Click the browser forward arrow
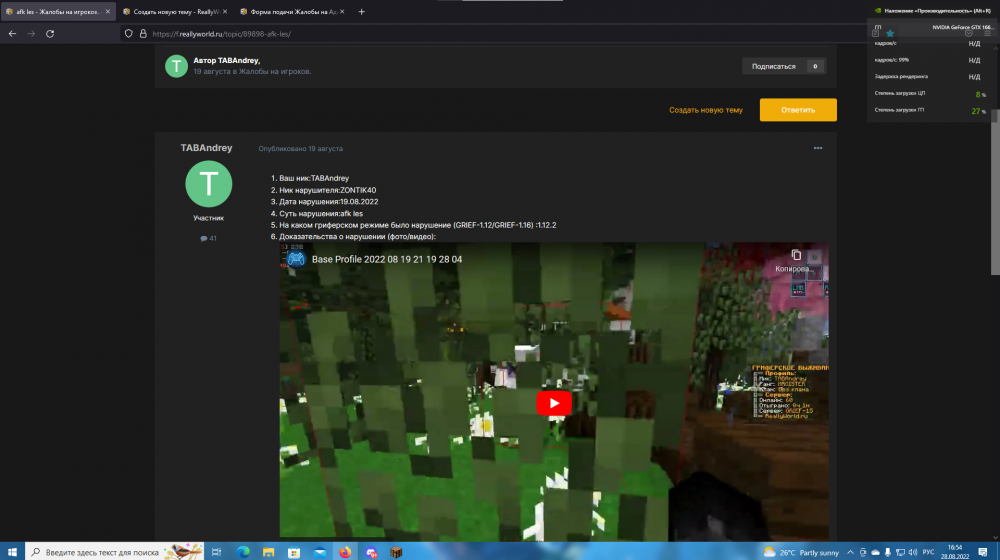Screen dimensions: 1000x560 click(31, 34)
